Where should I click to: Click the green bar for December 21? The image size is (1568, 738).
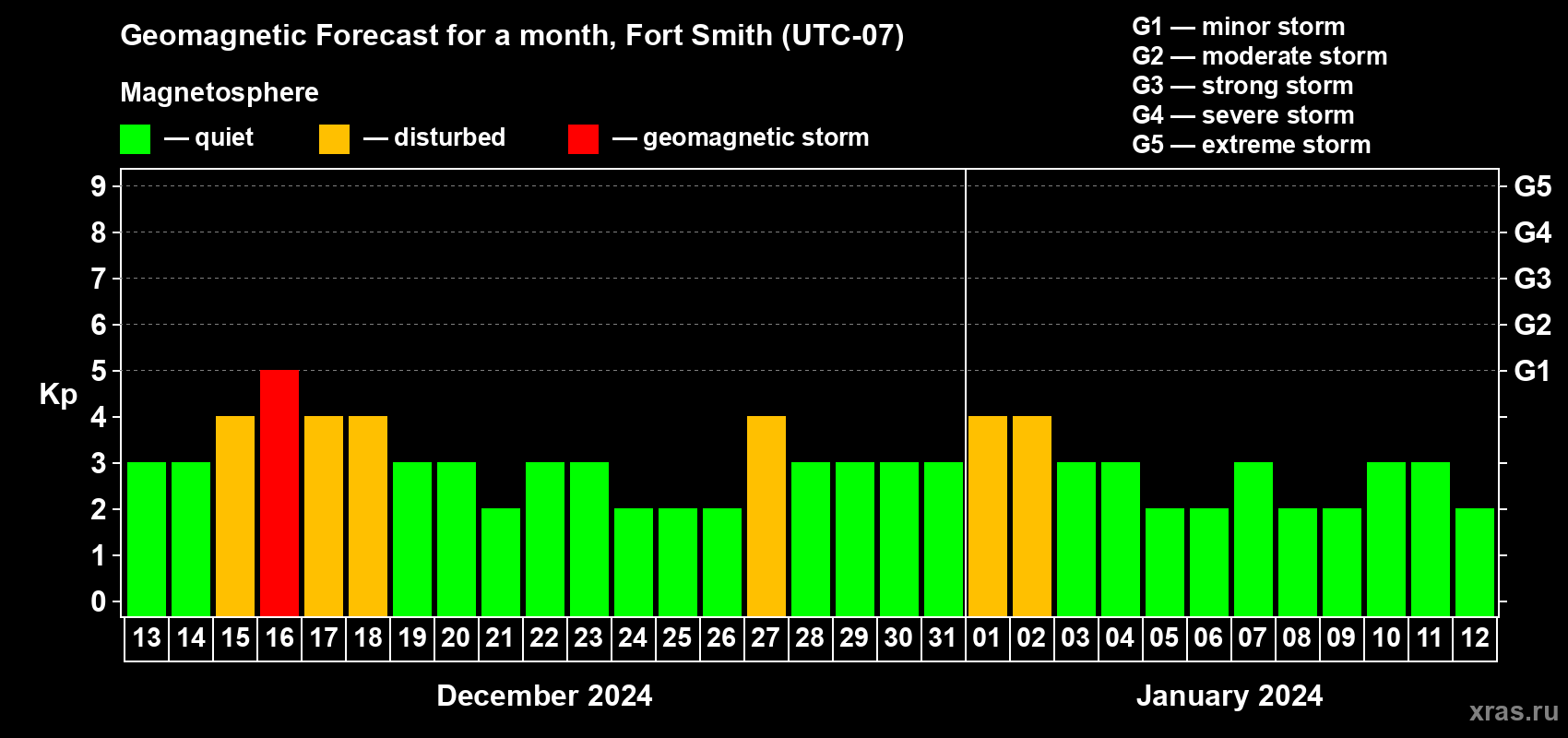[501, 562]
